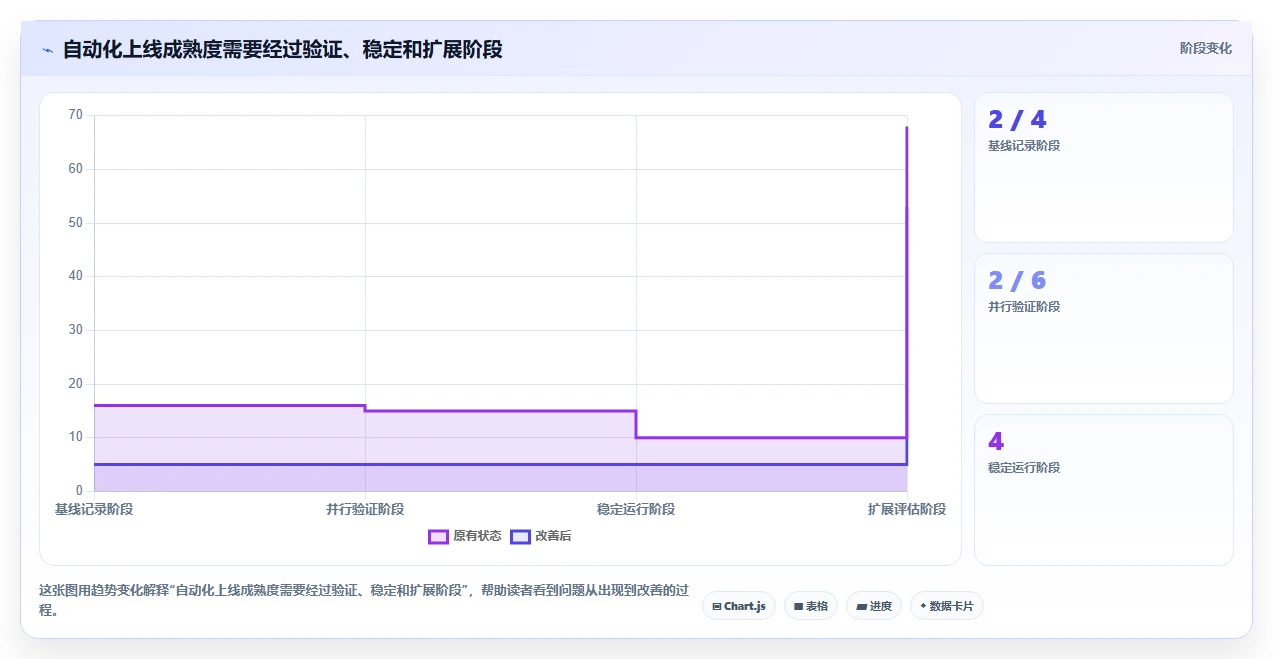1273x659 pixels.
Task: Click the 20 y-axis tick label
Action: (76, 384)
